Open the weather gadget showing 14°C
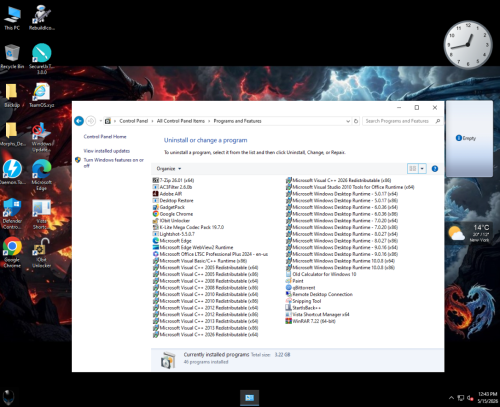This screenshot has width=500, height=407. 470,233
